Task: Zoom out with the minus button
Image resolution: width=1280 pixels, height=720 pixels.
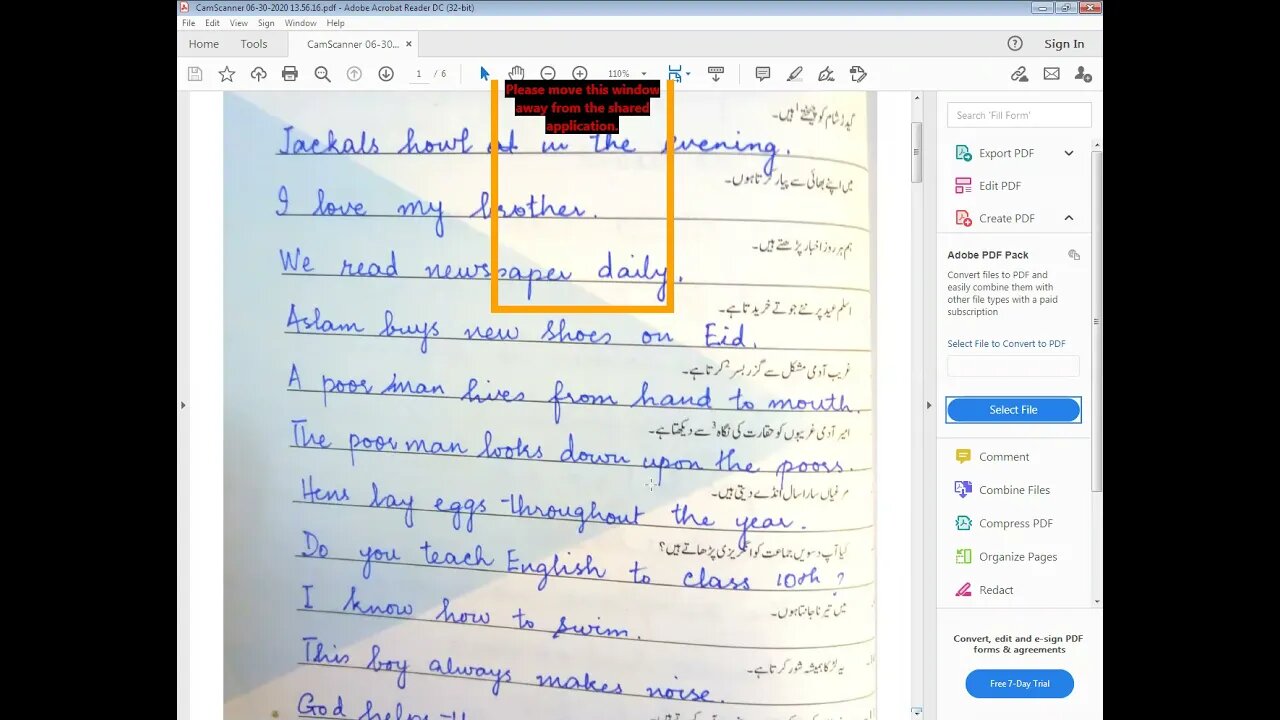Action: (548, 74)
